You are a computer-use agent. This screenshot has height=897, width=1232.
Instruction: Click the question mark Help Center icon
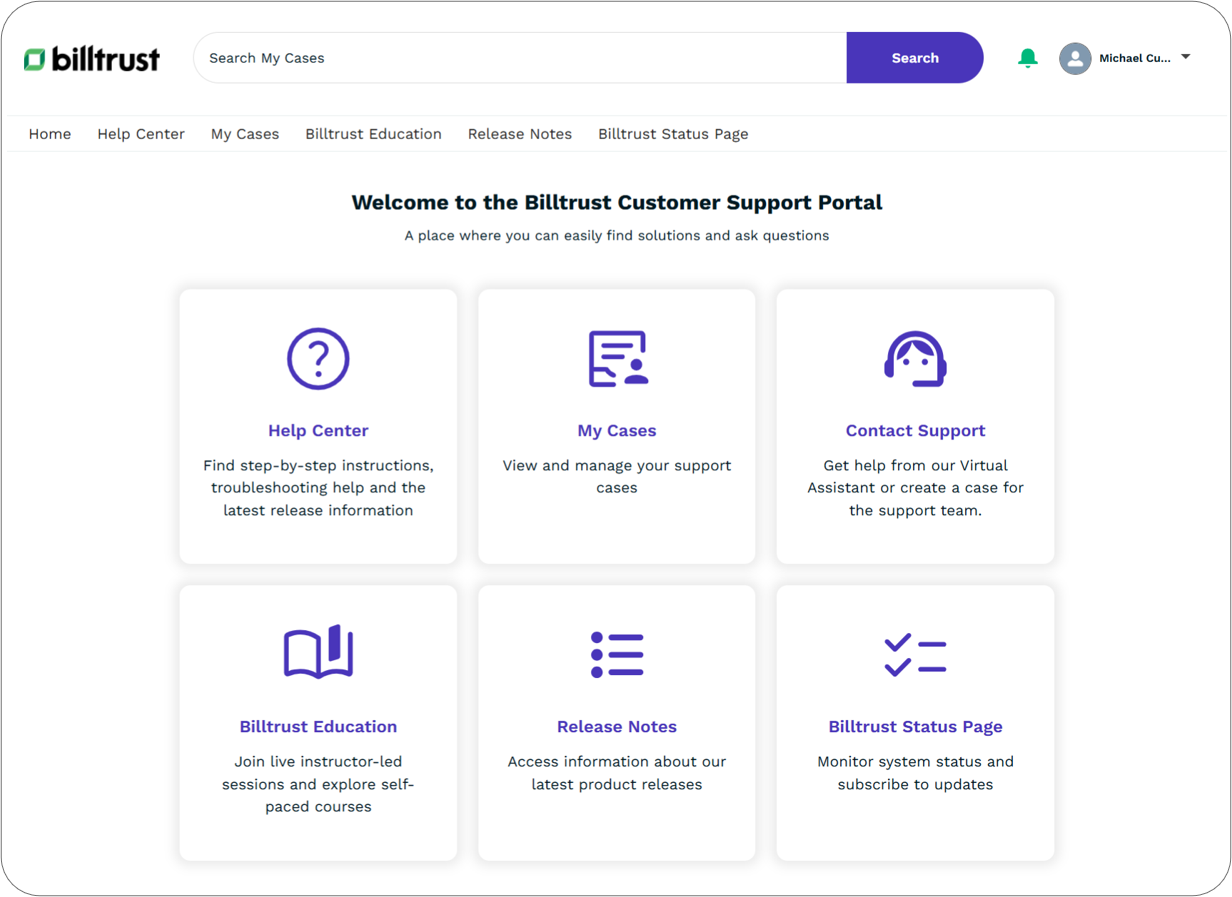coord(318,358)
